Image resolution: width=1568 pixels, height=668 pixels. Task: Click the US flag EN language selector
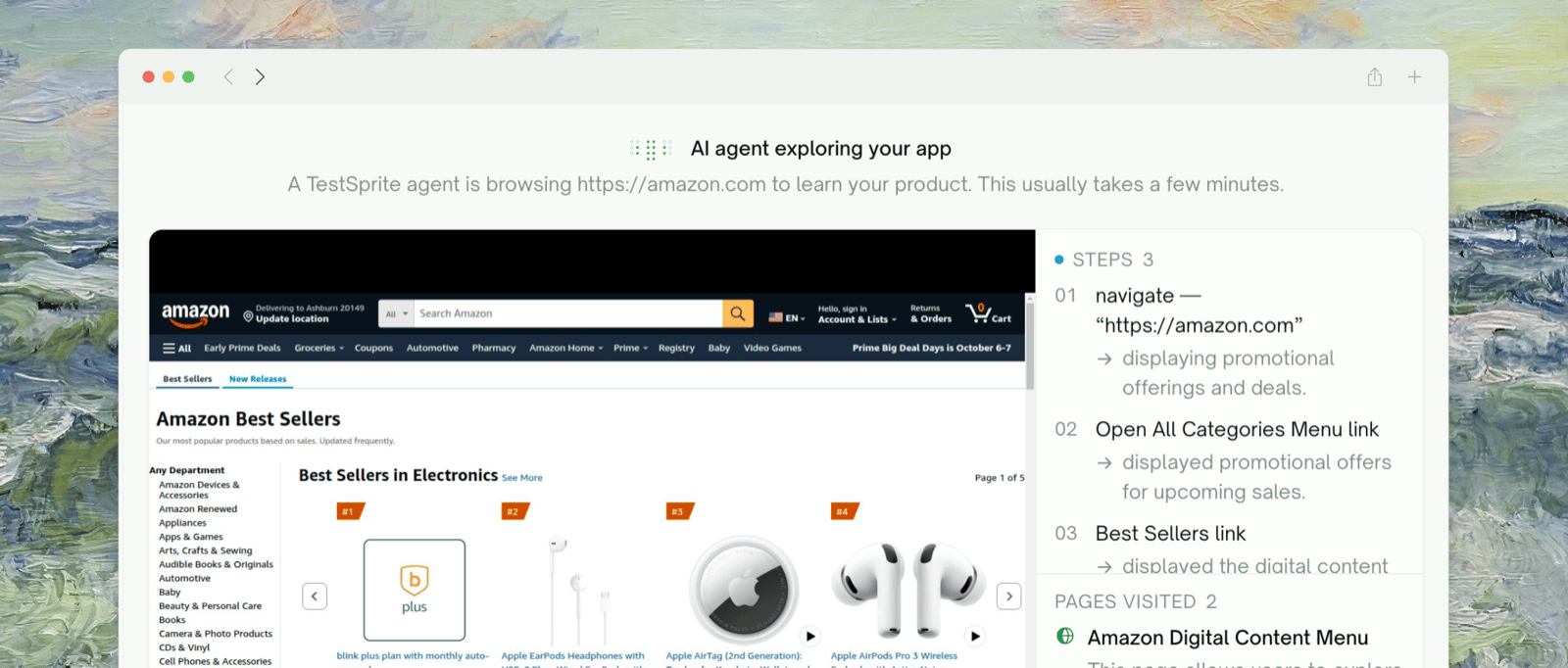coord(787,317)
